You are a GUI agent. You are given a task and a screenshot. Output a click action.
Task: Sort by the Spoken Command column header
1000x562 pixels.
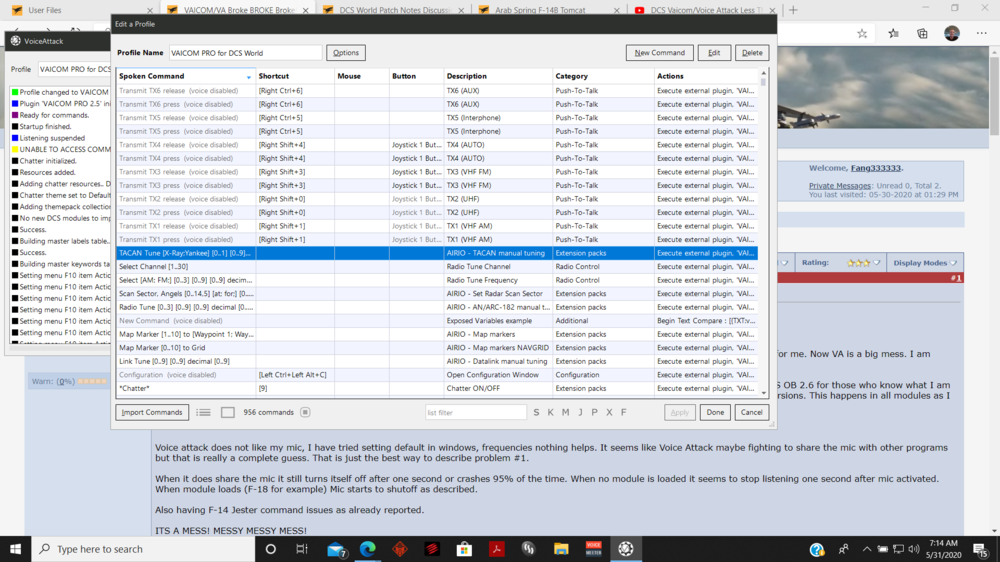pos(185,76)
